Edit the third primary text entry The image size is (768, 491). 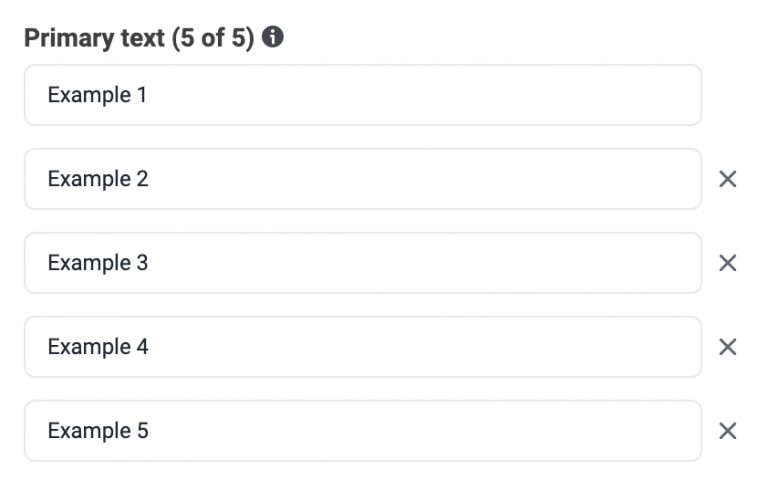[x=362, y=263]
